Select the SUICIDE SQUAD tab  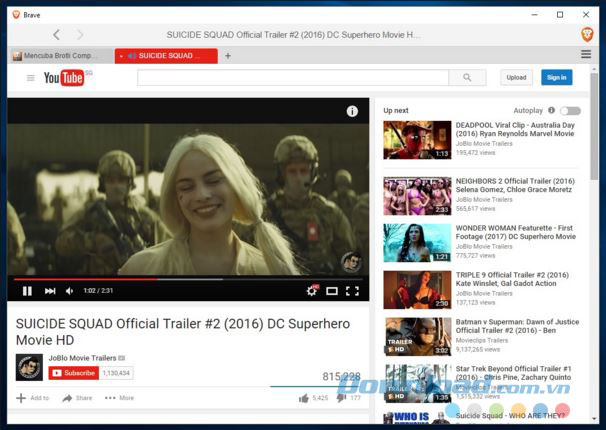pyautogui.click(x=166, y=56)
